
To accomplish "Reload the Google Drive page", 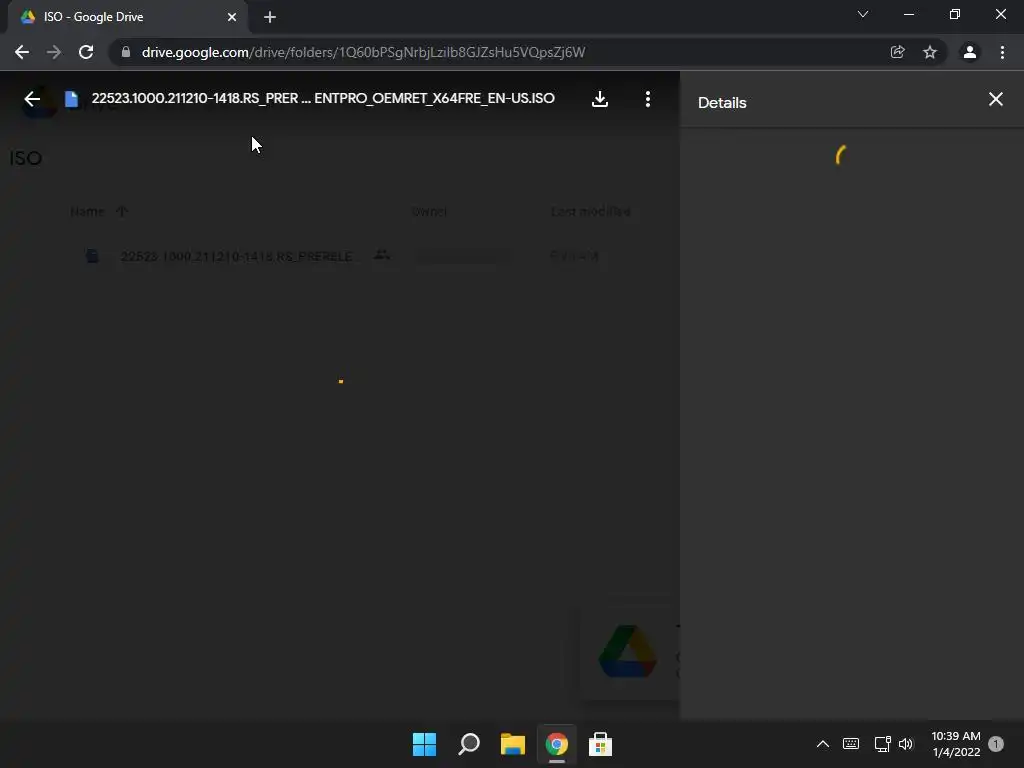I will (x=86, y=52).
